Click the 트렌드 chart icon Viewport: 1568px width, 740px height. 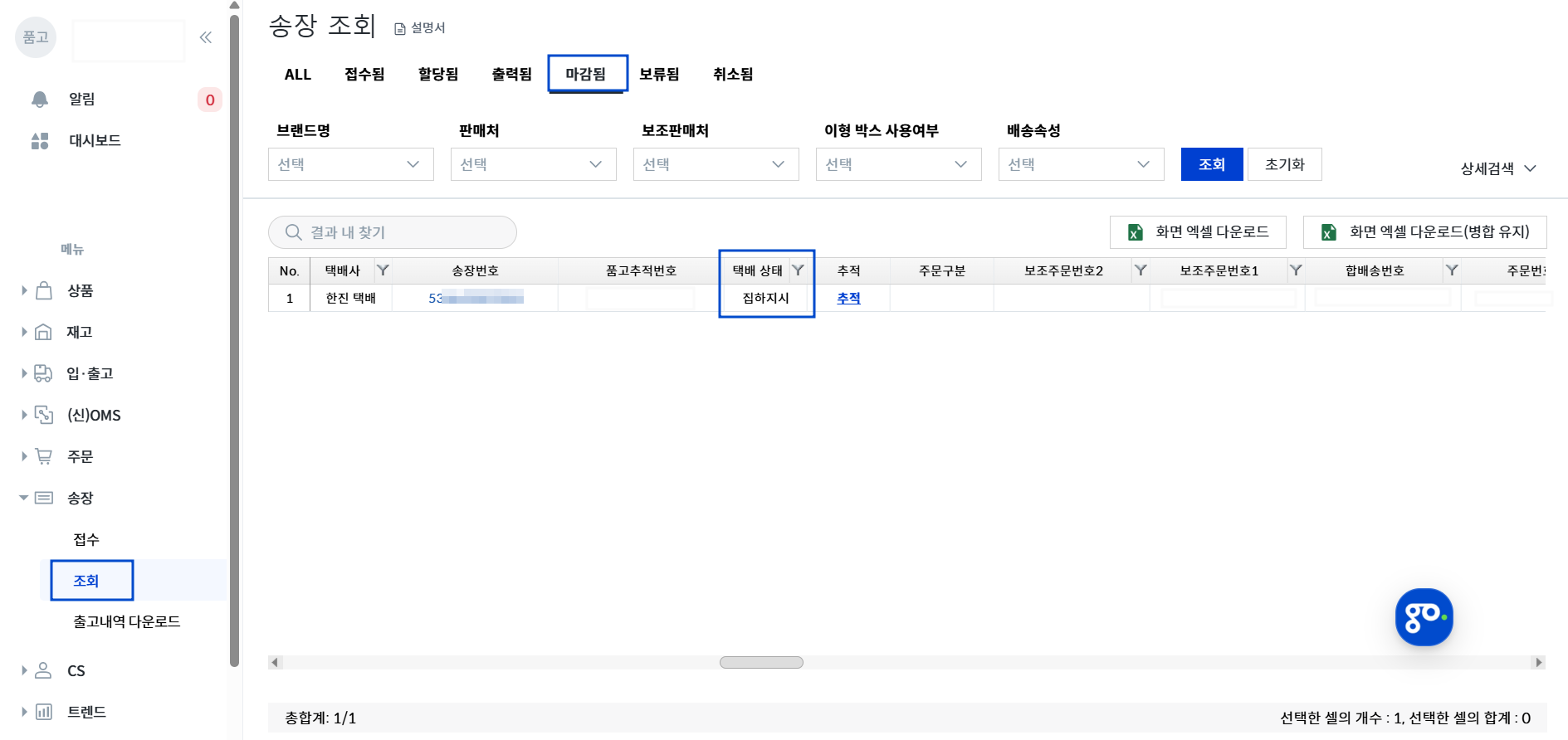click(x=44, y=712)
